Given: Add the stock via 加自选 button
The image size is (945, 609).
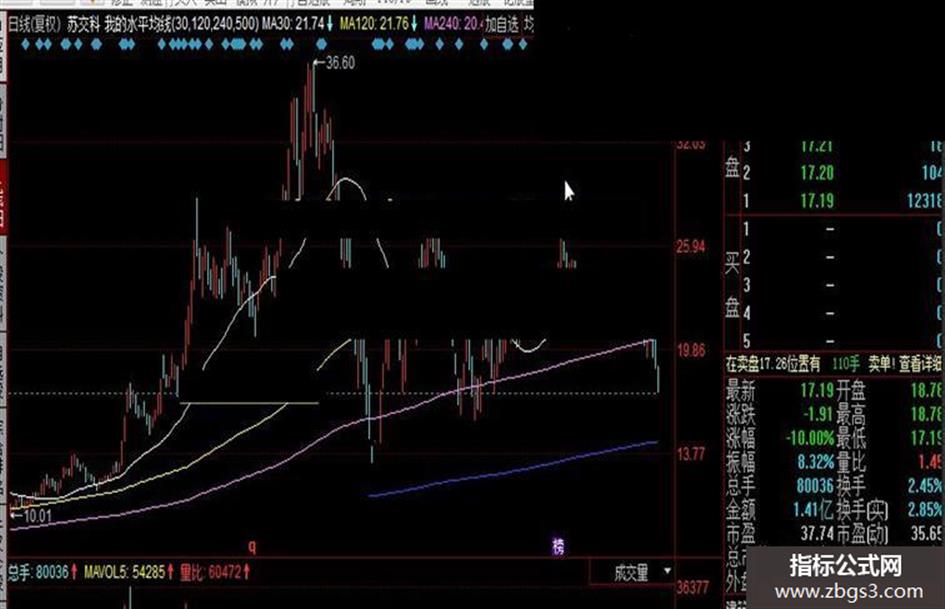Looking at the screenshot, I should point(501,25).
